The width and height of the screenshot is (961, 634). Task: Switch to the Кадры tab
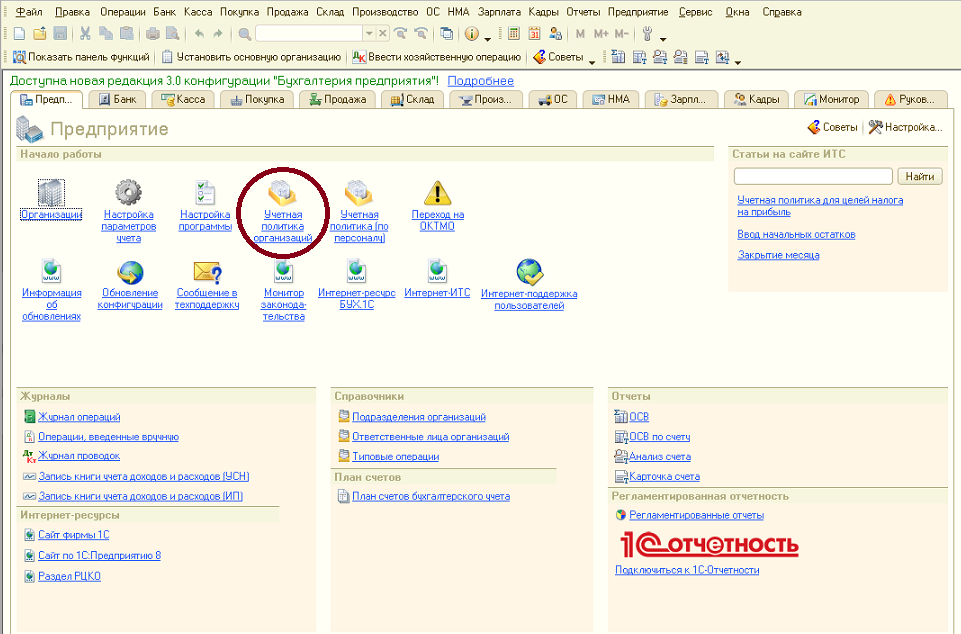coord(756,99)
